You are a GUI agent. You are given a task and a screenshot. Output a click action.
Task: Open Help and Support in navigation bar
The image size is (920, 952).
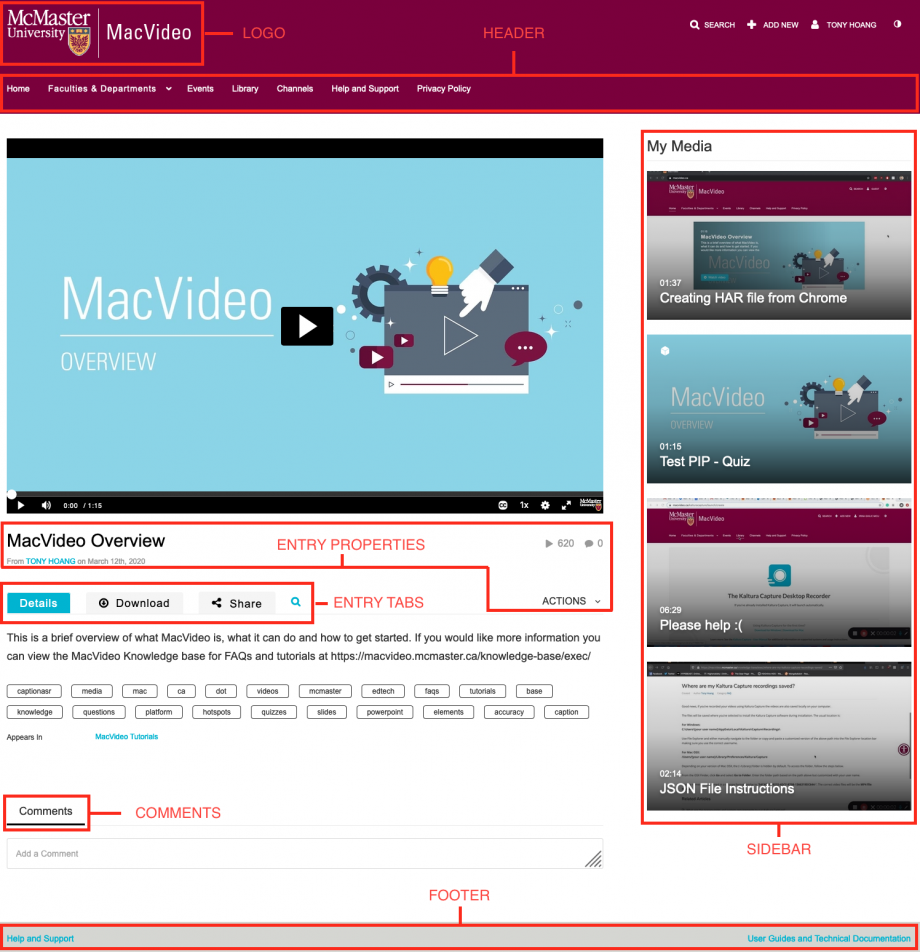tap(365, 89)
